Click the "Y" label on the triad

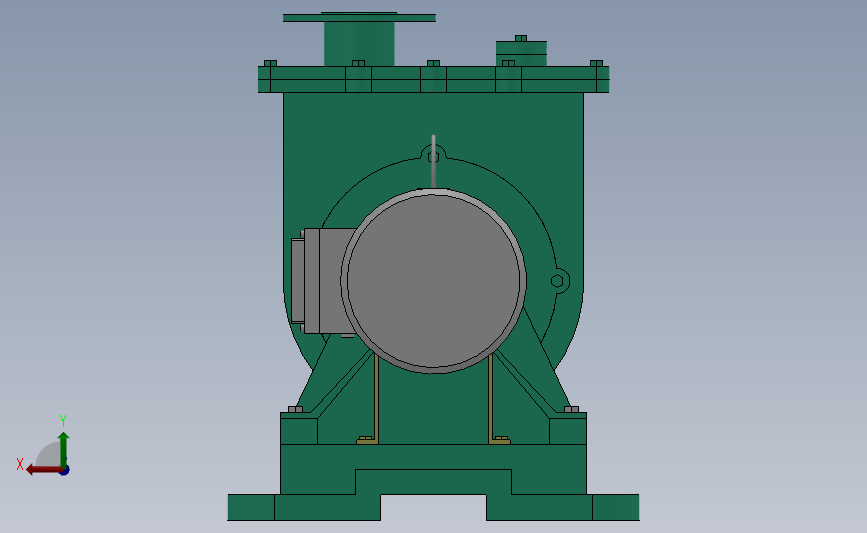click(62, 421)
